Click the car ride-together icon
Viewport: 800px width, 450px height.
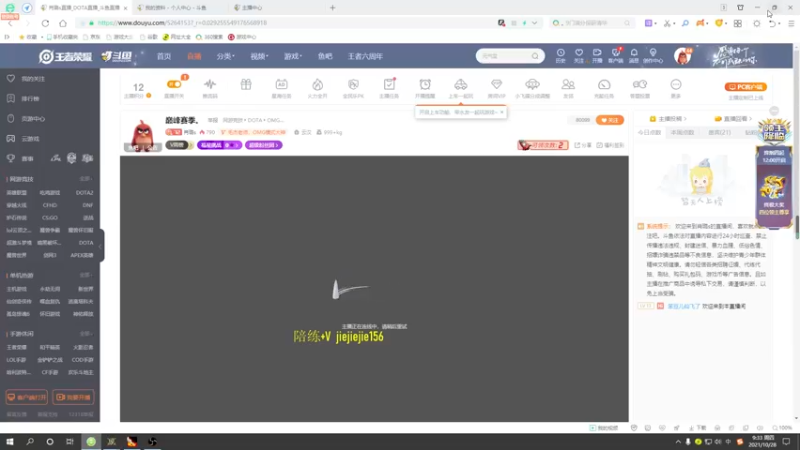(461, 84)
